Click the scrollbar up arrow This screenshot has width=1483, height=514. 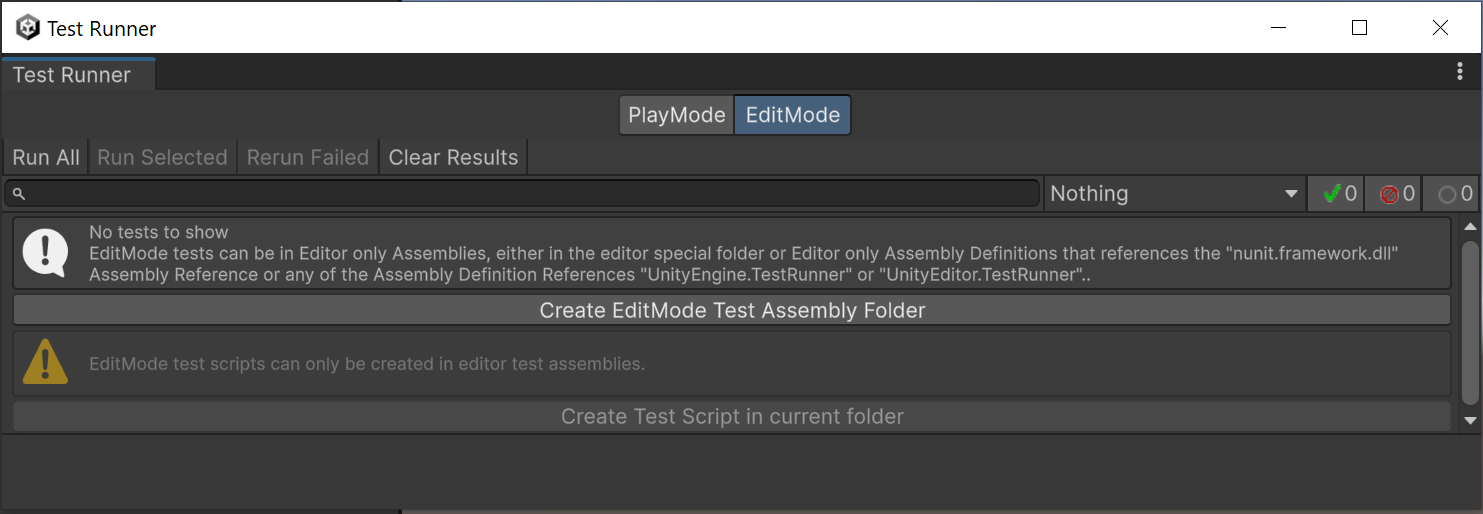coord(1469,227)
